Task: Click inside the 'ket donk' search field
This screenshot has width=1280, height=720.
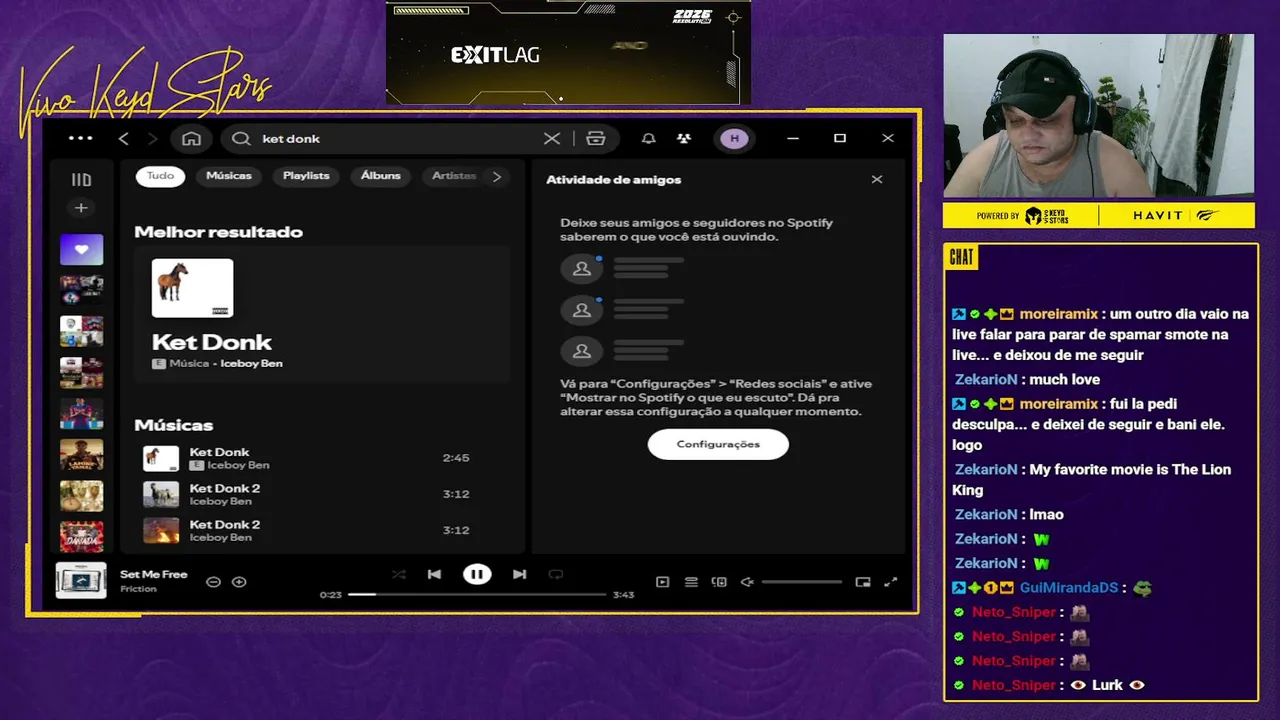Action: 395,139
